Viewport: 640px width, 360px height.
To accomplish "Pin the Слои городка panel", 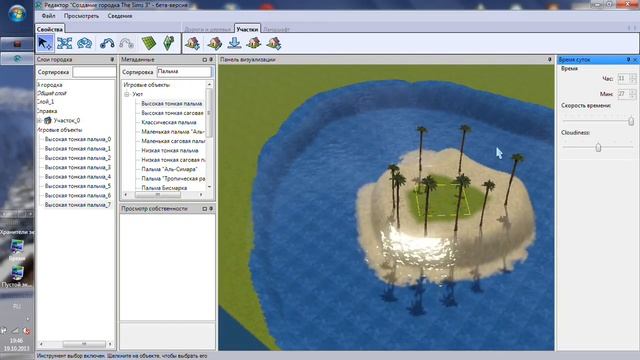I will [112, 60].
